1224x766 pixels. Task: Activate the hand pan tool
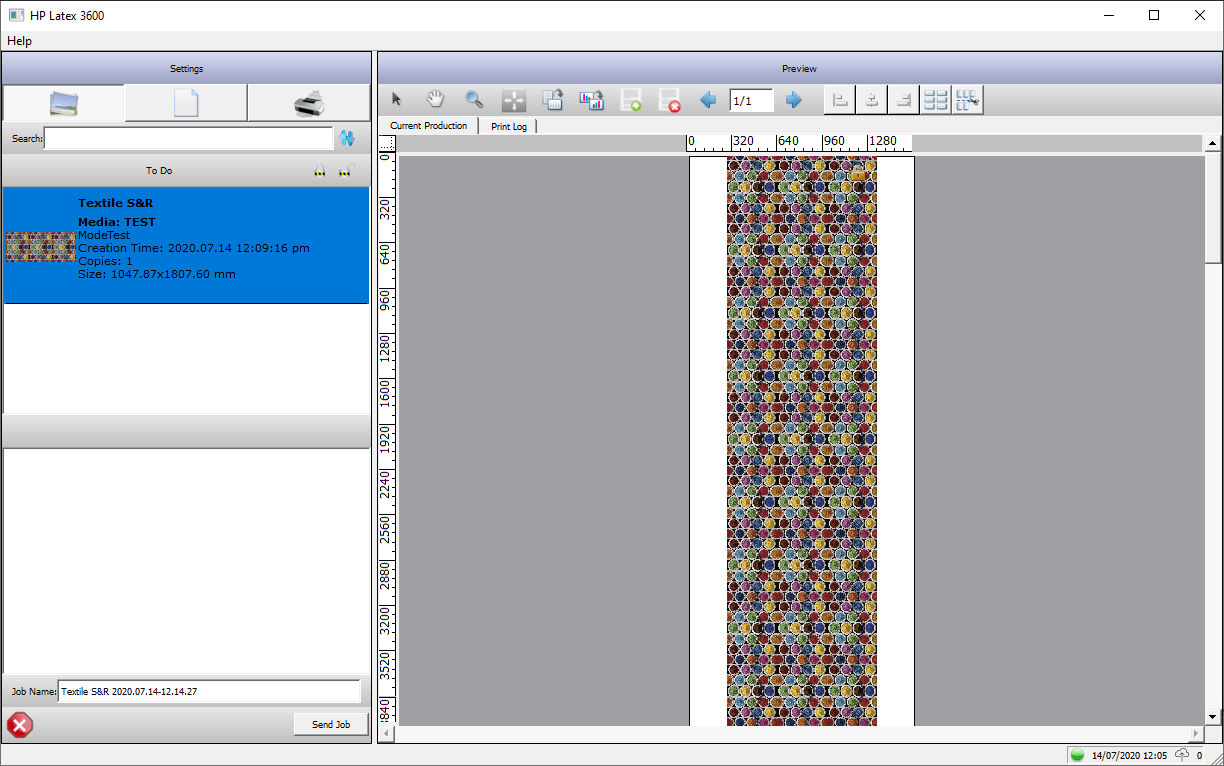[x=435, y=100]
